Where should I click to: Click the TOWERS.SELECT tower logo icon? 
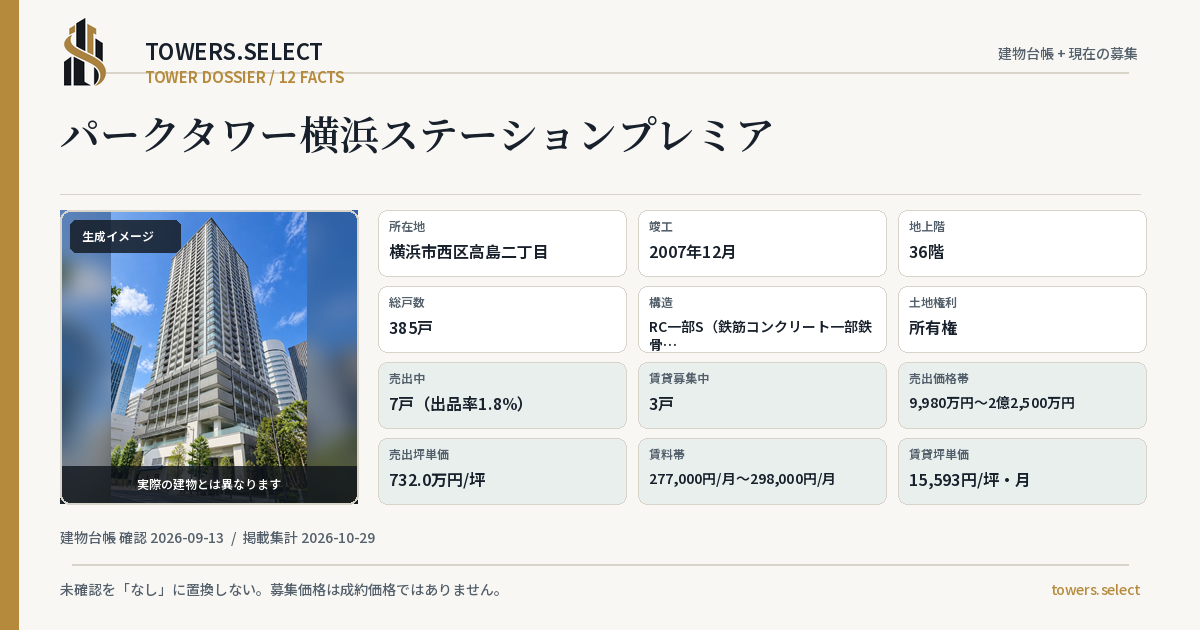pos(85,52)
